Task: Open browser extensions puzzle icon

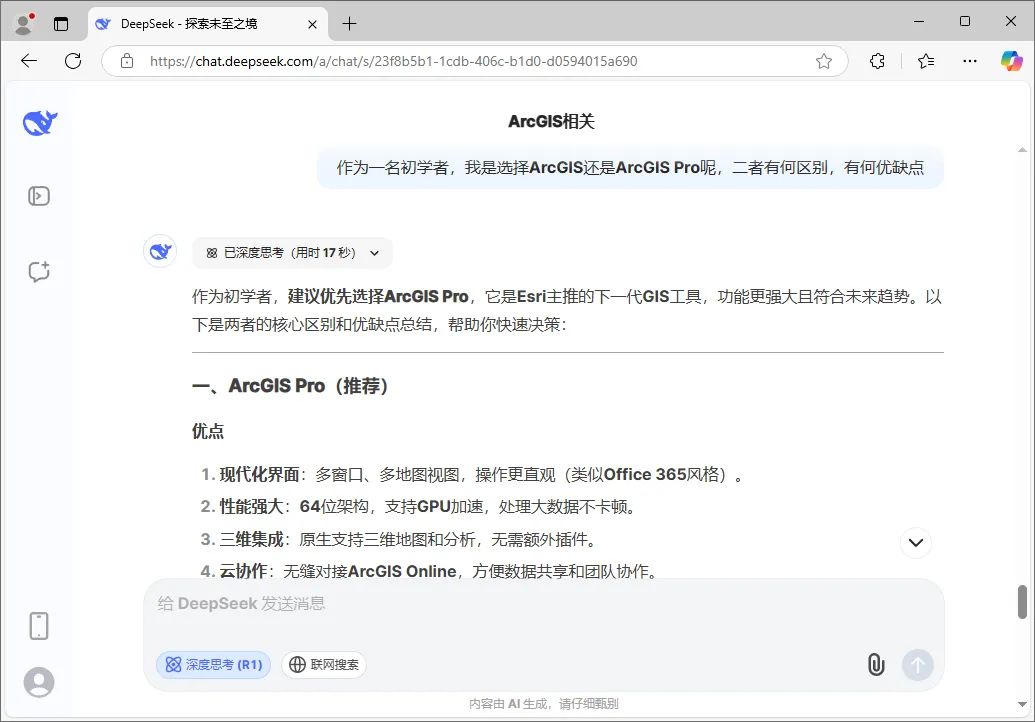Action: [877, 61]
